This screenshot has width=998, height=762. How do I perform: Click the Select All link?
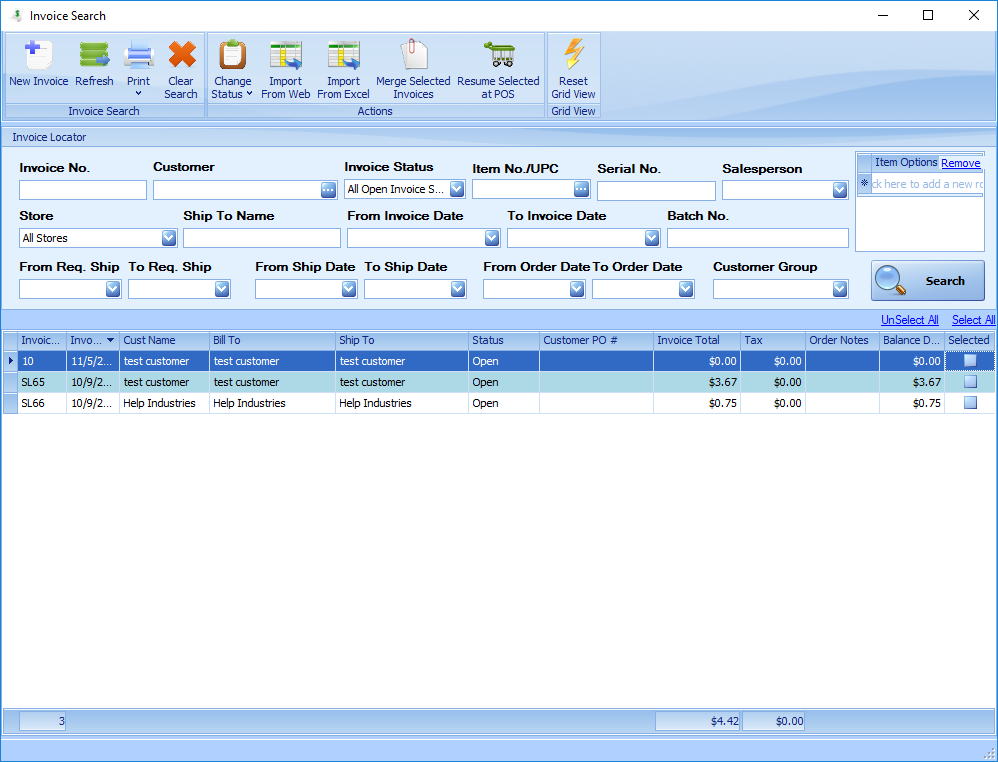click(972, 319)
